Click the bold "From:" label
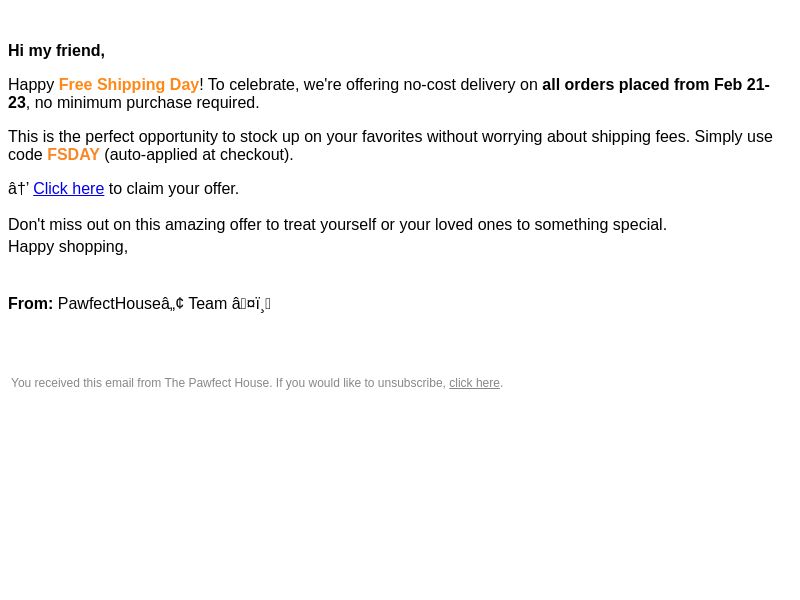Screen dimensions: 800x600 [31, 304]
